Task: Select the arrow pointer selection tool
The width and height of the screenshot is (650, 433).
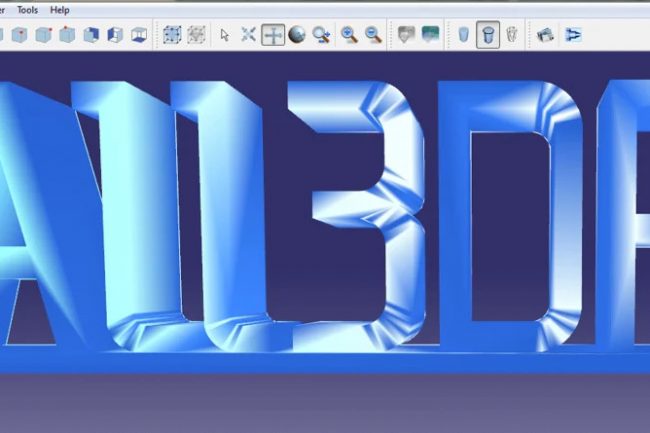Action: click(225, 35)
